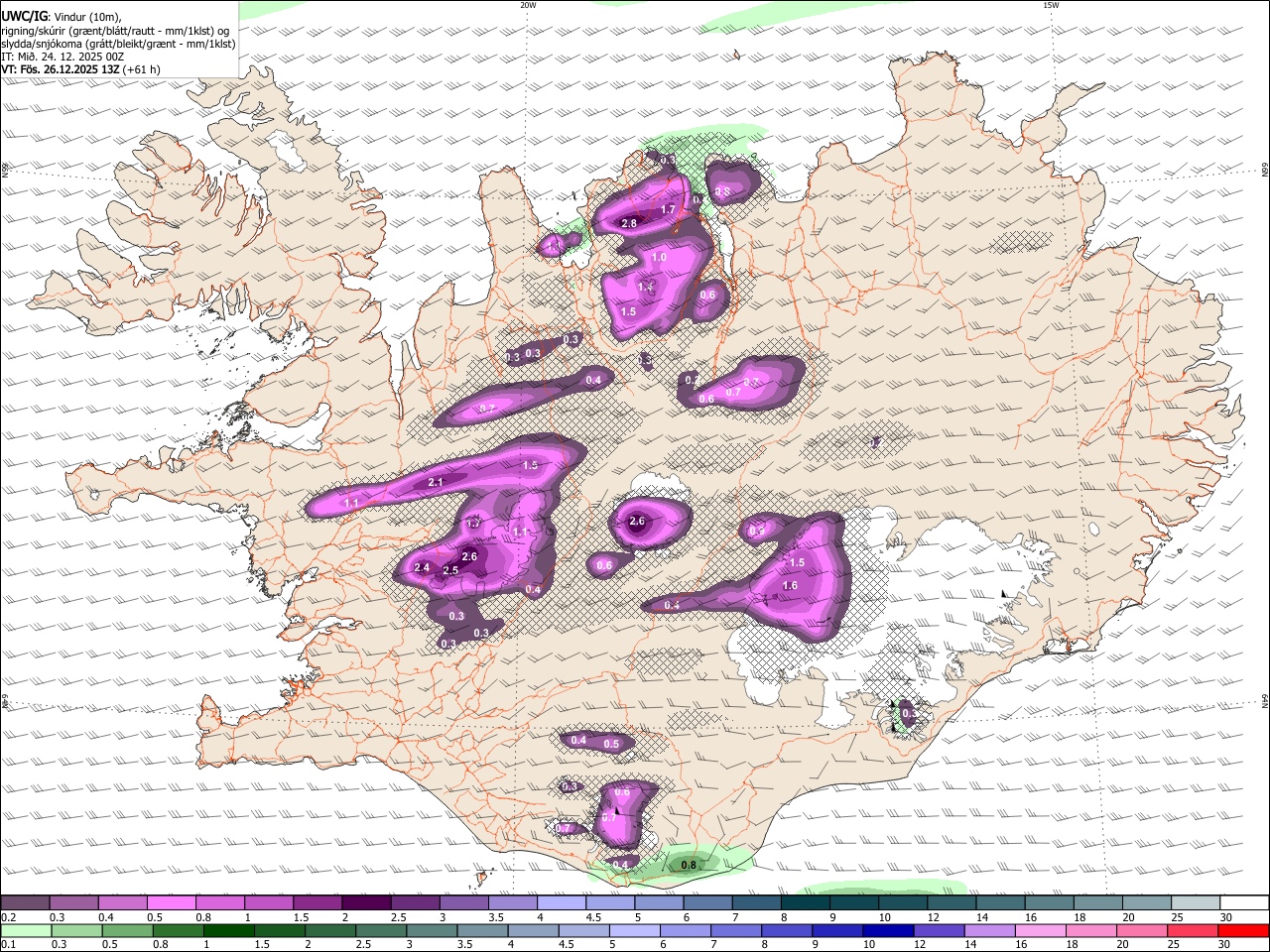
Task: Select the violet 12 swatch in the rain legend
Action: (x=939, y=931)
